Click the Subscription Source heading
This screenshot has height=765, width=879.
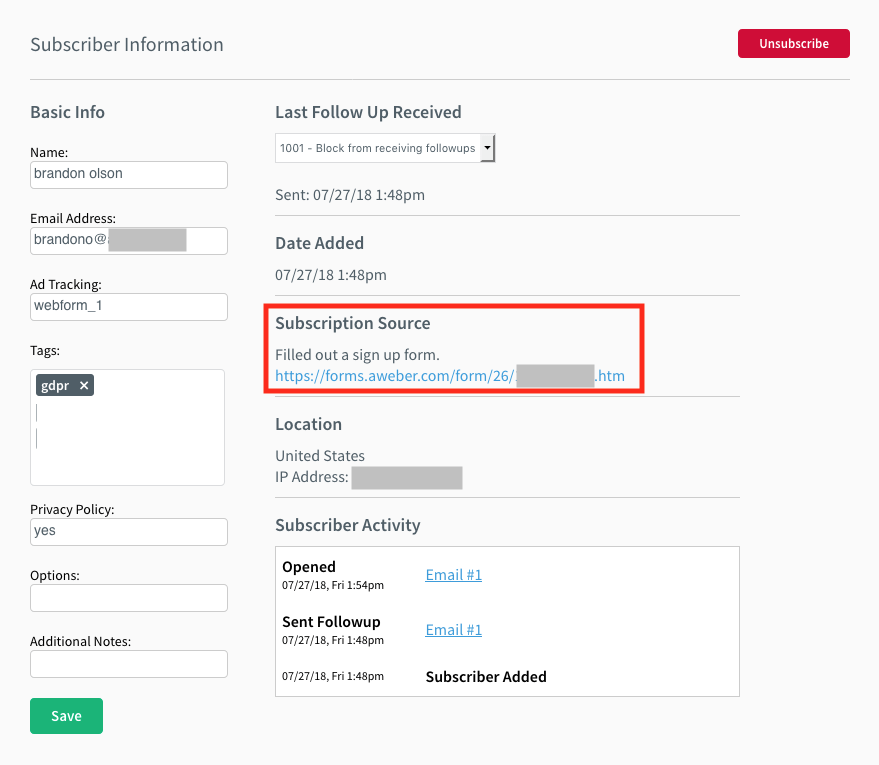point(352,323)
